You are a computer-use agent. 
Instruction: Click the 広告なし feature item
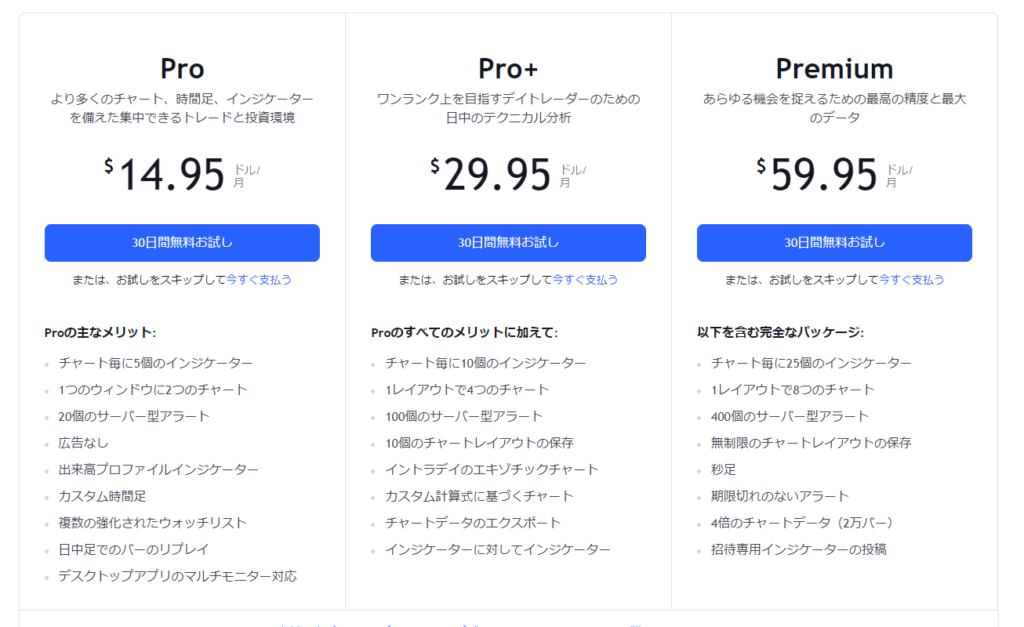pyautogui.click(x=84, y=443)
